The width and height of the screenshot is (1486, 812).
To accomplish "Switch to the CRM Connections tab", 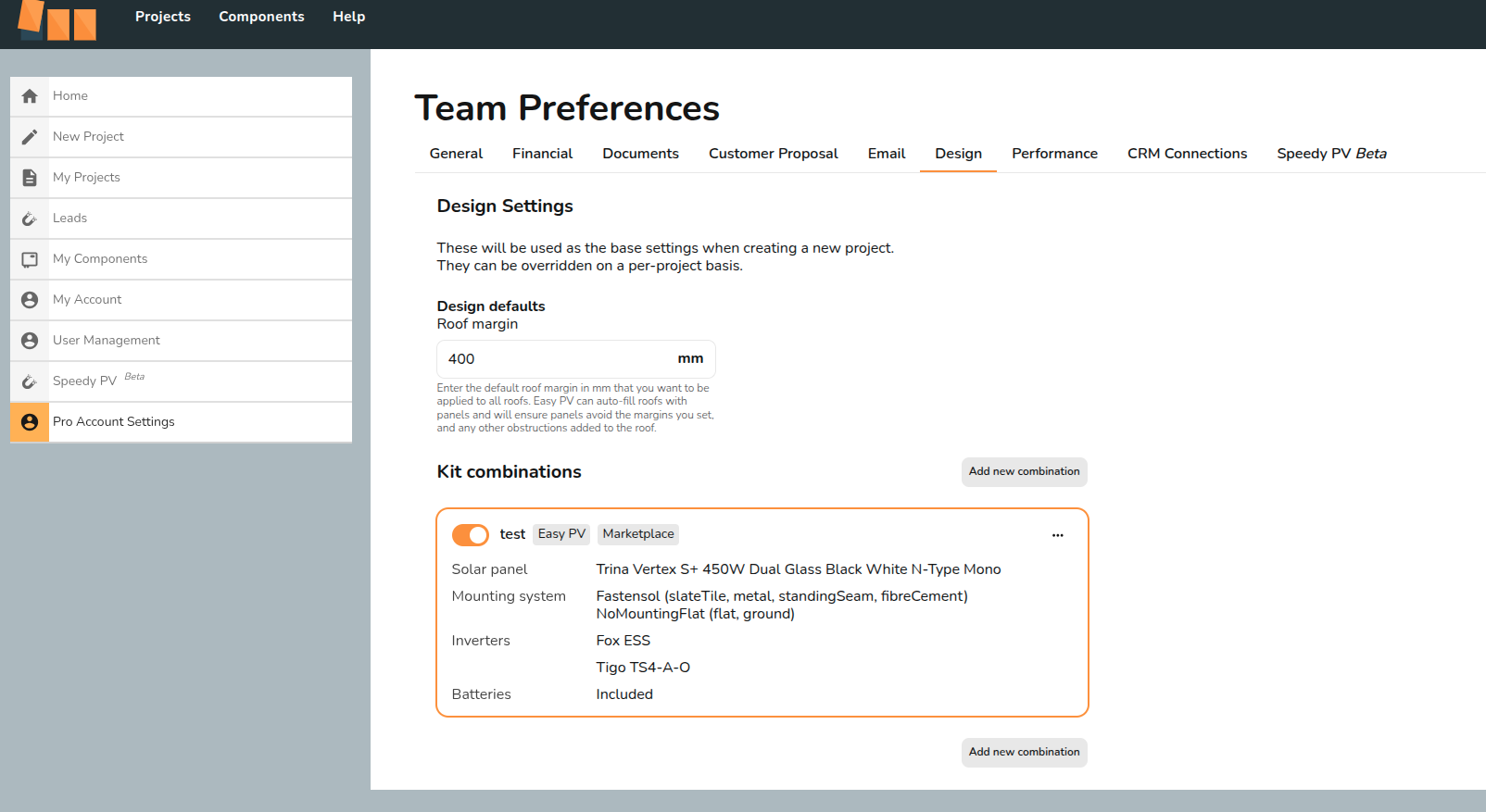I will (x=1187, y=154).
